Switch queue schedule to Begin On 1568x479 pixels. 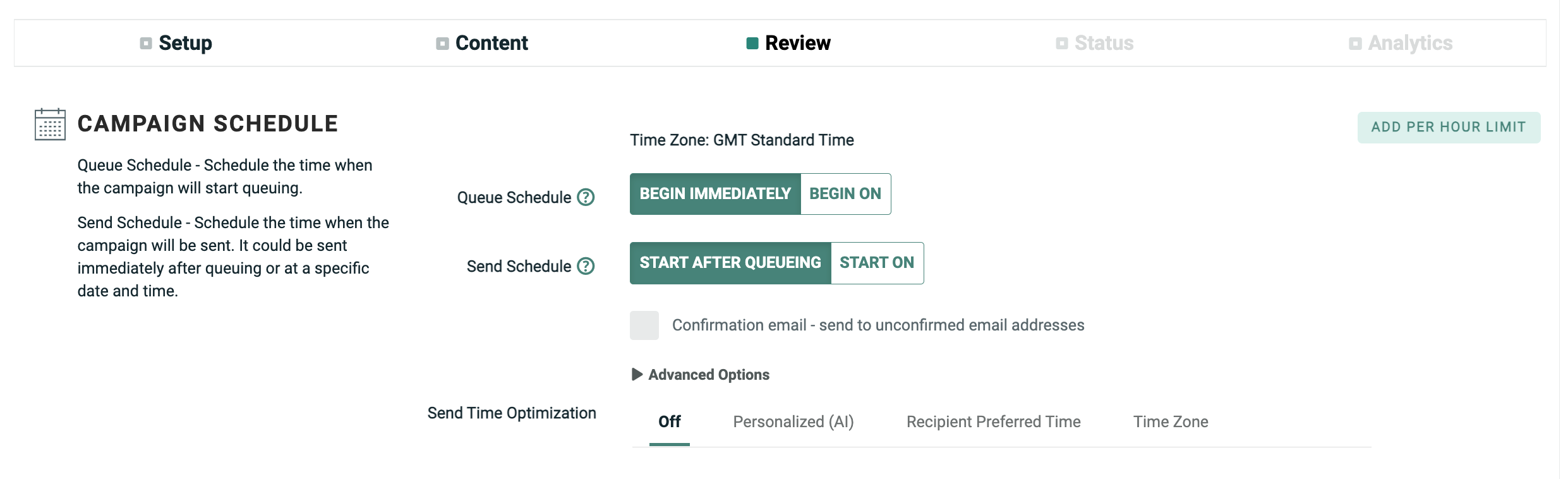tap(845, 194)
